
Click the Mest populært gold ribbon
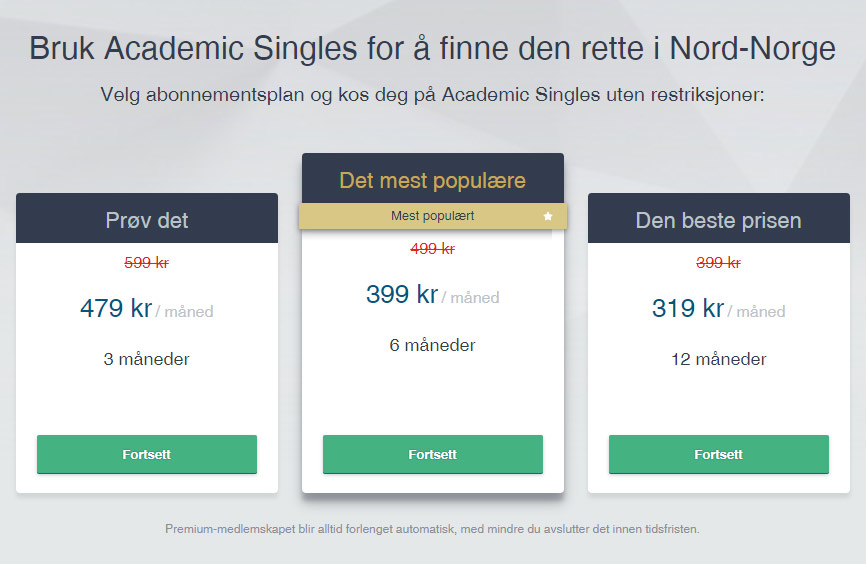coord(432,216)
